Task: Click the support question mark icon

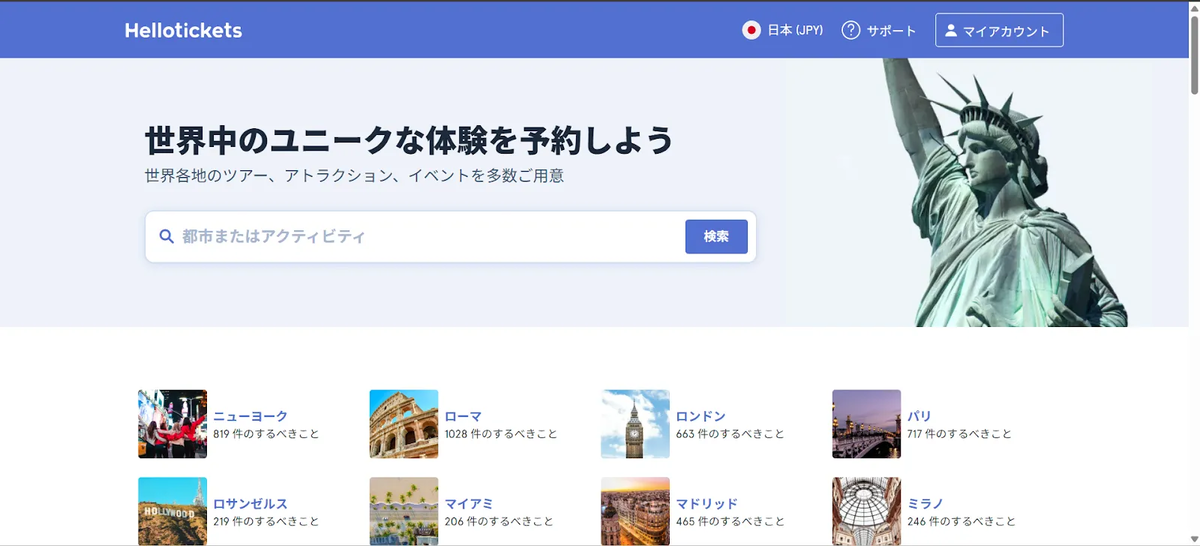Action: (851, 30)
